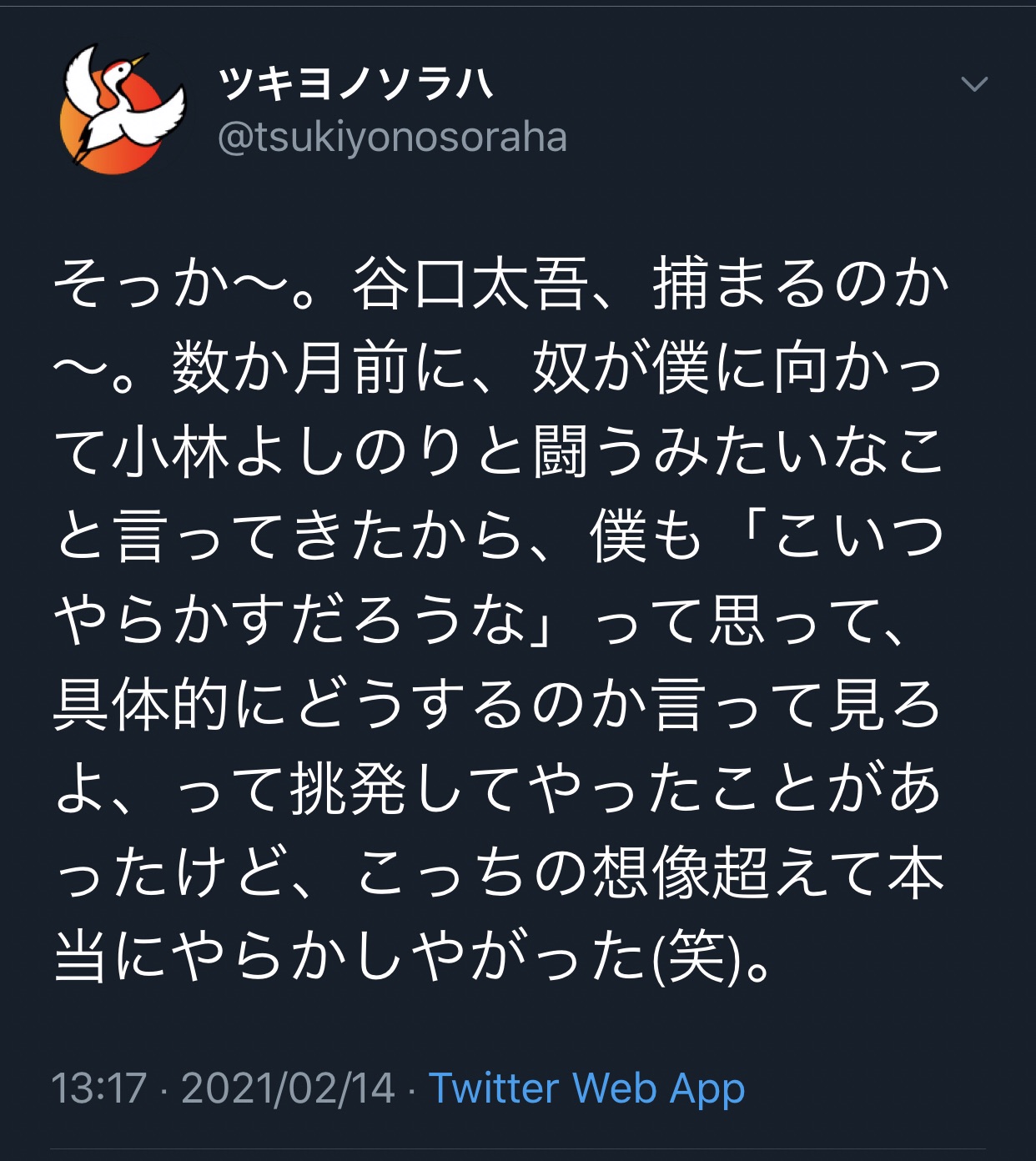The width and height of the screenshot is (1036, 1161).
Task: Expand the tweet options chevron menu
Action: tap(974, 84)
